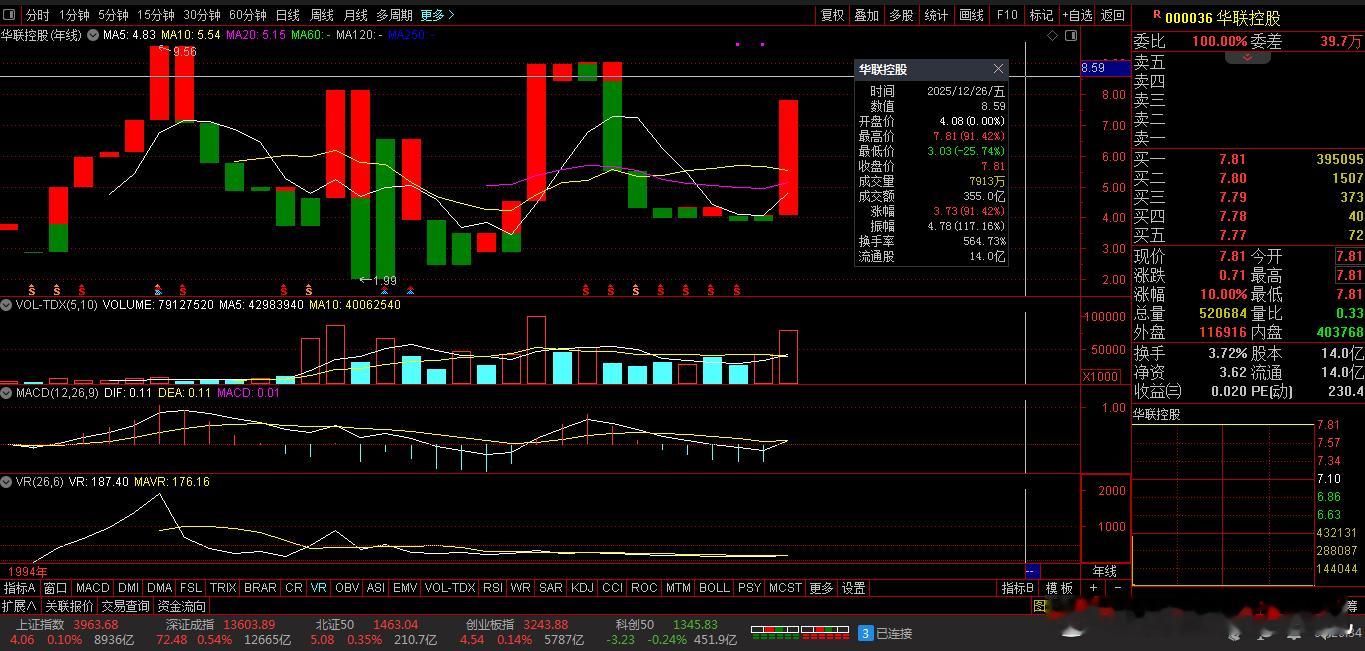Open the 关联报价 tab

coord(69,606)
